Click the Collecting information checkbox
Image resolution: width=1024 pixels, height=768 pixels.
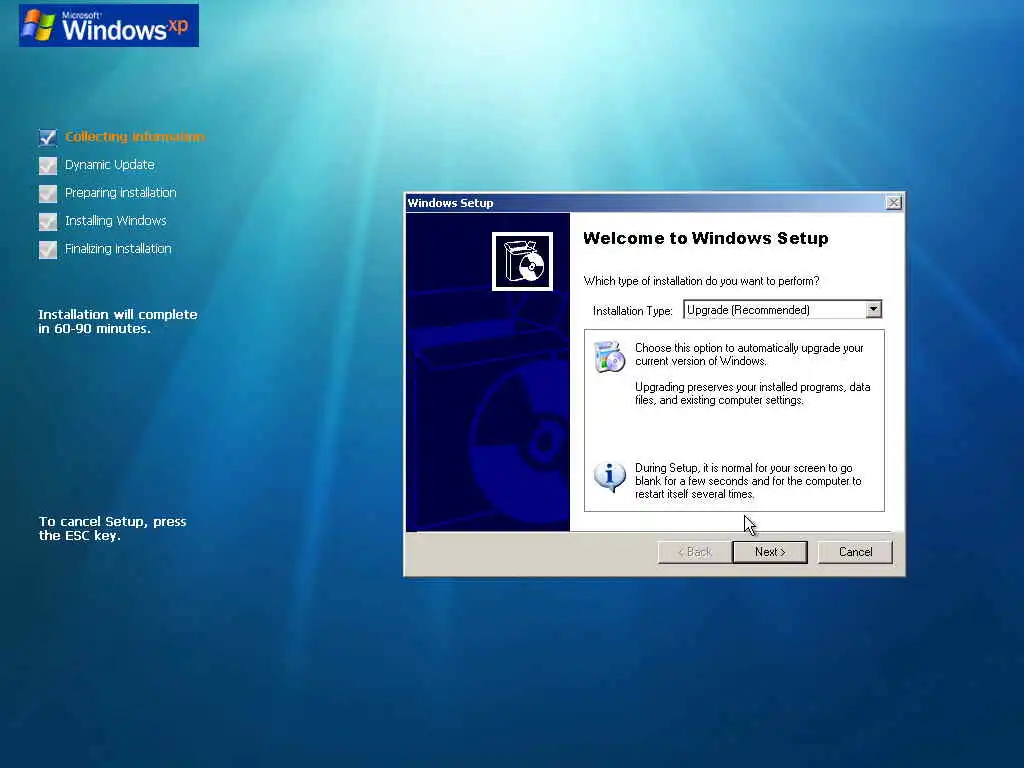click(48, 137)
